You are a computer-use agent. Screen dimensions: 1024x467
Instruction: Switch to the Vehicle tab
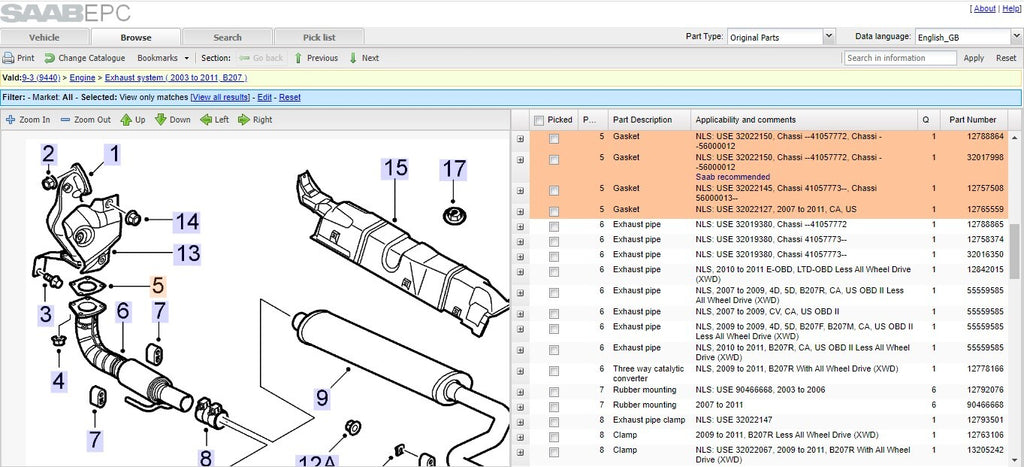coord(44,37)
